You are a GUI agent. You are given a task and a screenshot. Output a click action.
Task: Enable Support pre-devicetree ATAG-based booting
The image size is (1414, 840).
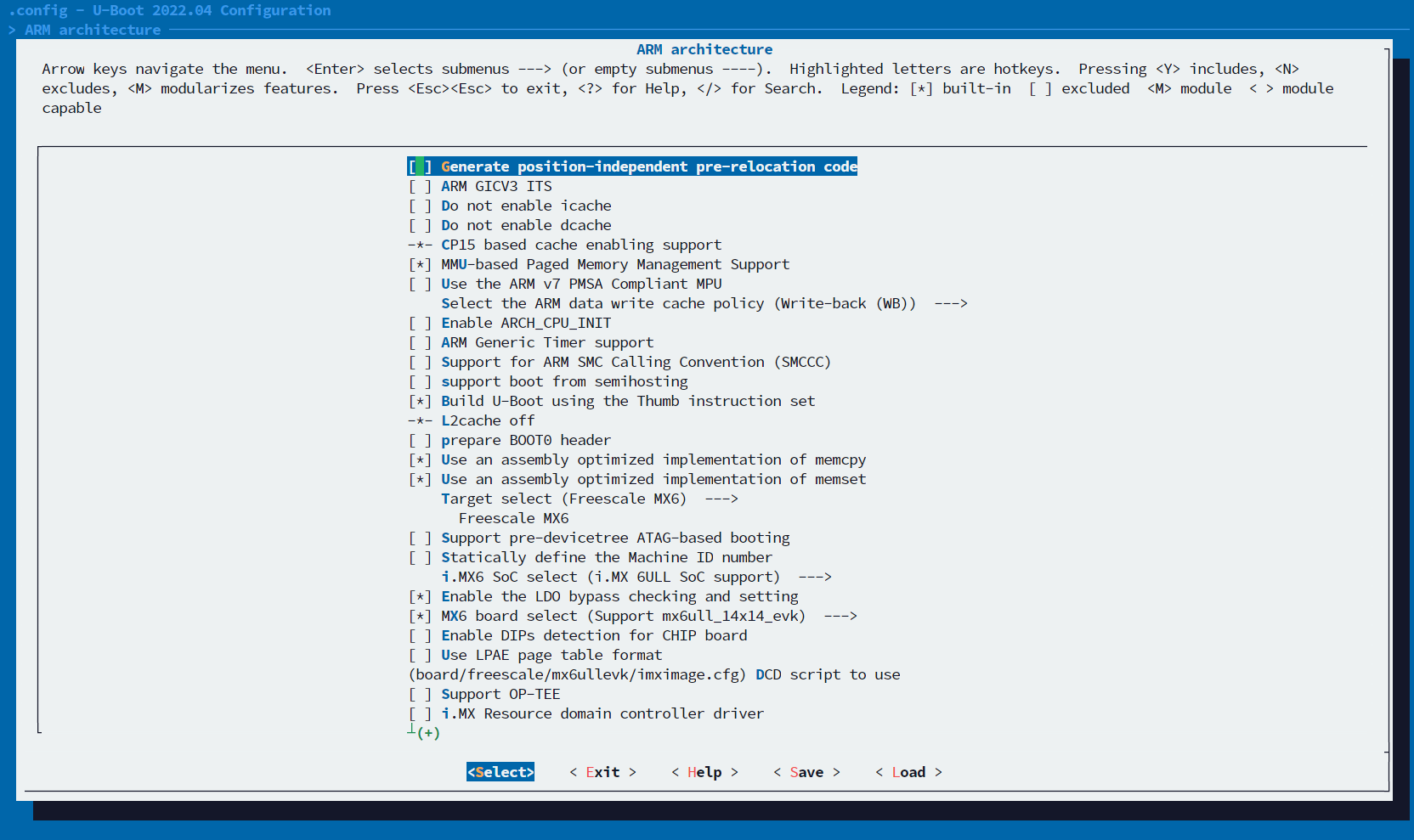click(x=599, y=538)
